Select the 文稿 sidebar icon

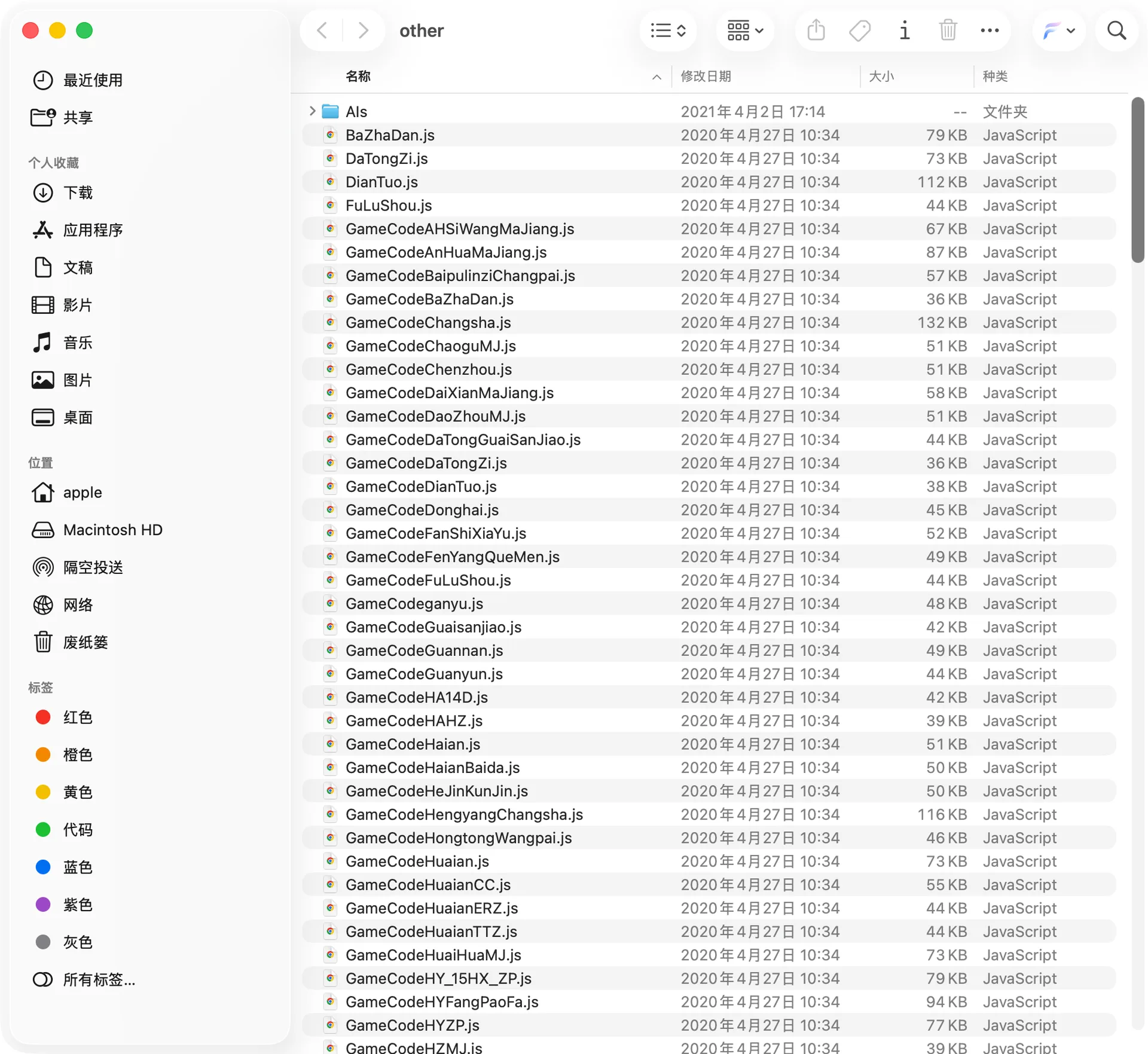tap(42, 267)
